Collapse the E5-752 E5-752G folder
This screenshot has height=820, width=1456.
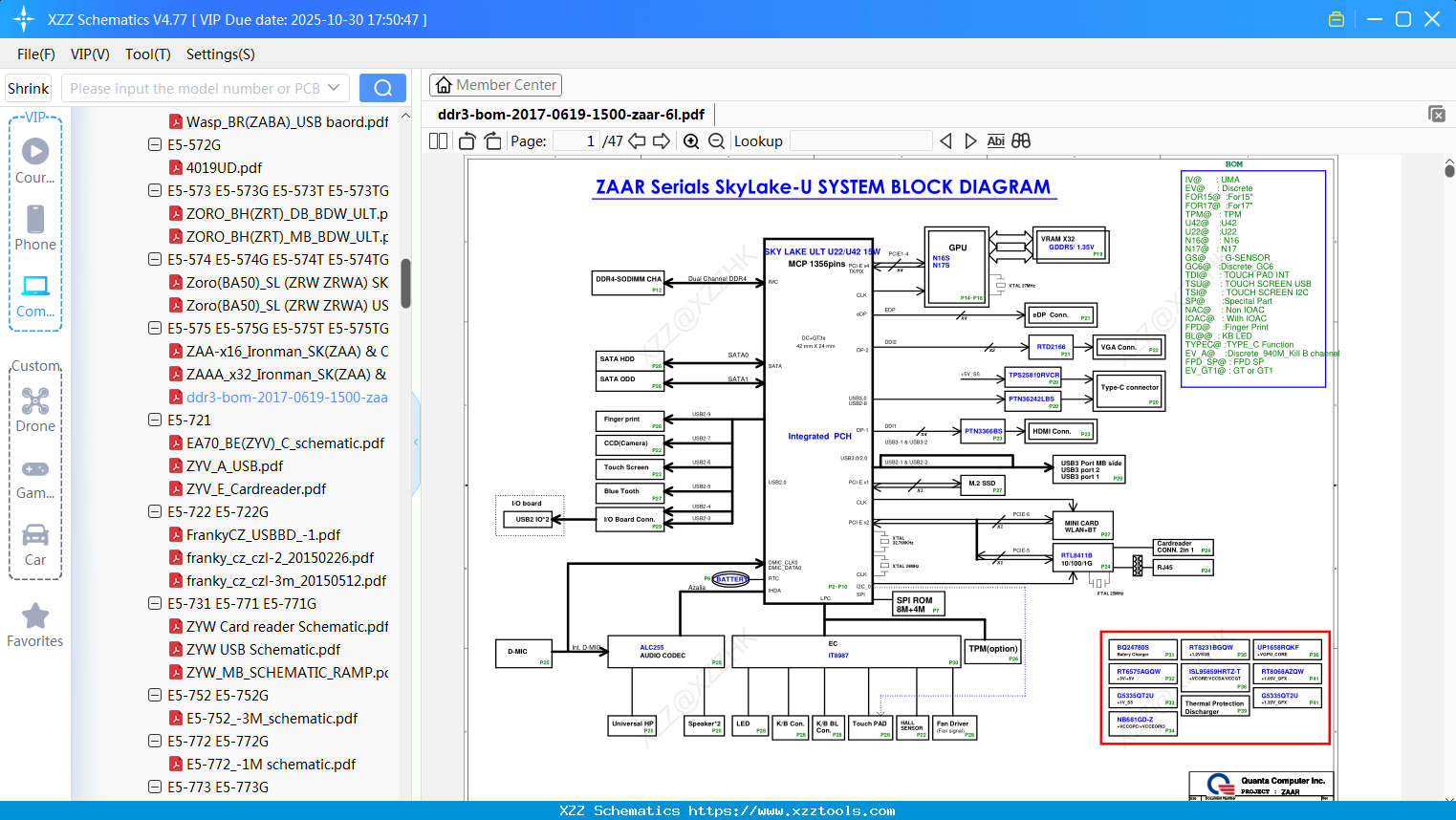tap(155, 696)
